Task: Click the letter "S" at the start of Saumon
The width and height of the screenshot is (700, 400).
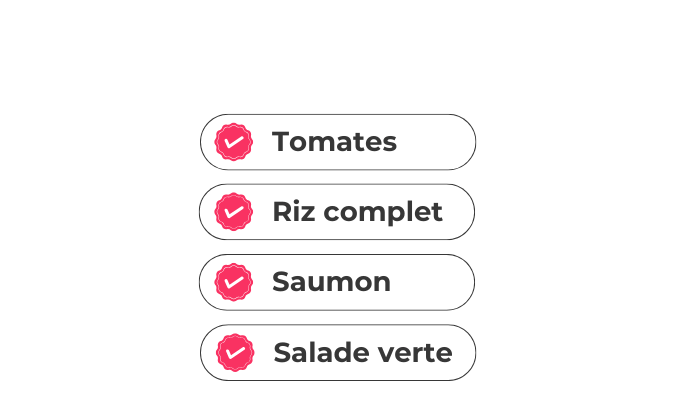Action: [281, 282]
